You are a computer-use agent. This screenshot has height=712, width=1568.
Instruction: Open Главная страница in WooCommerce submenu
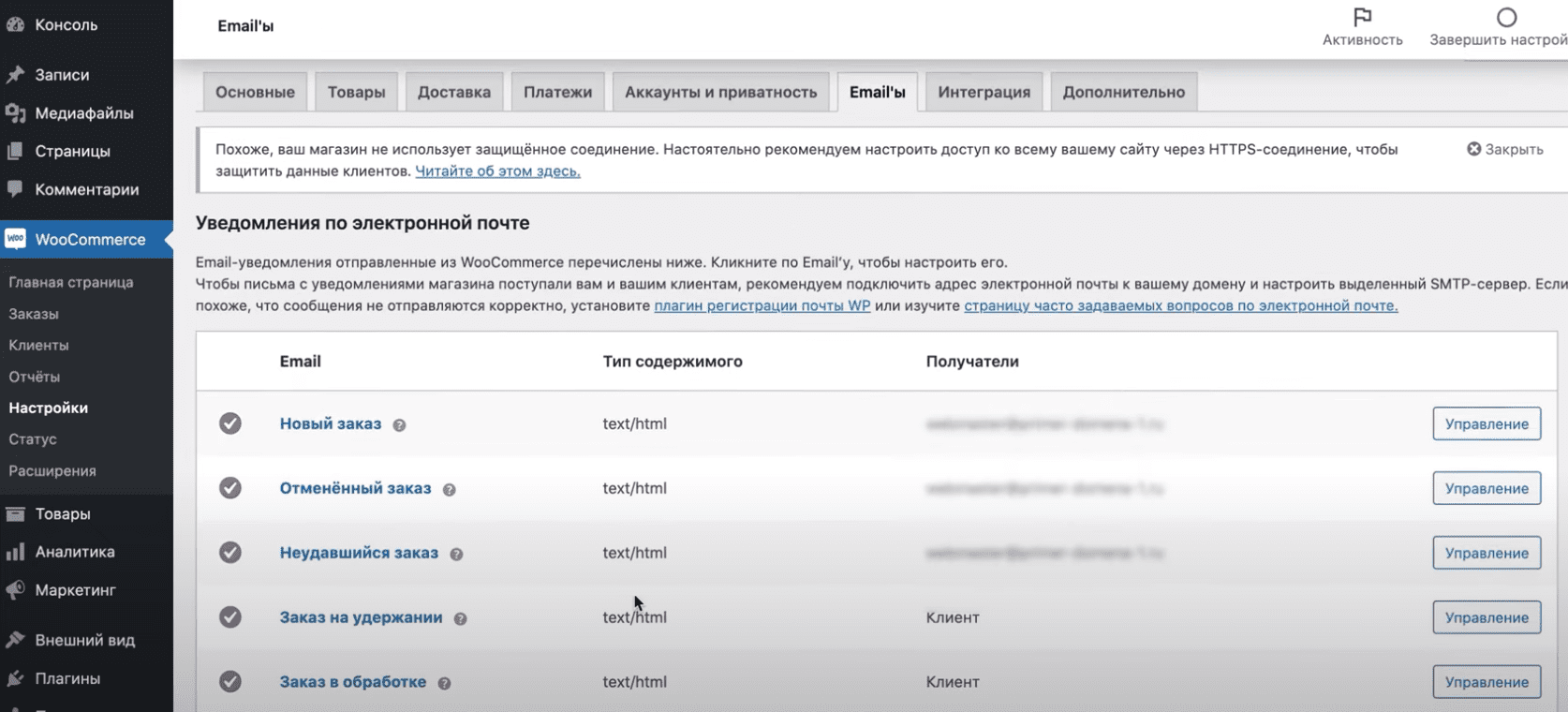pos(71,282)
